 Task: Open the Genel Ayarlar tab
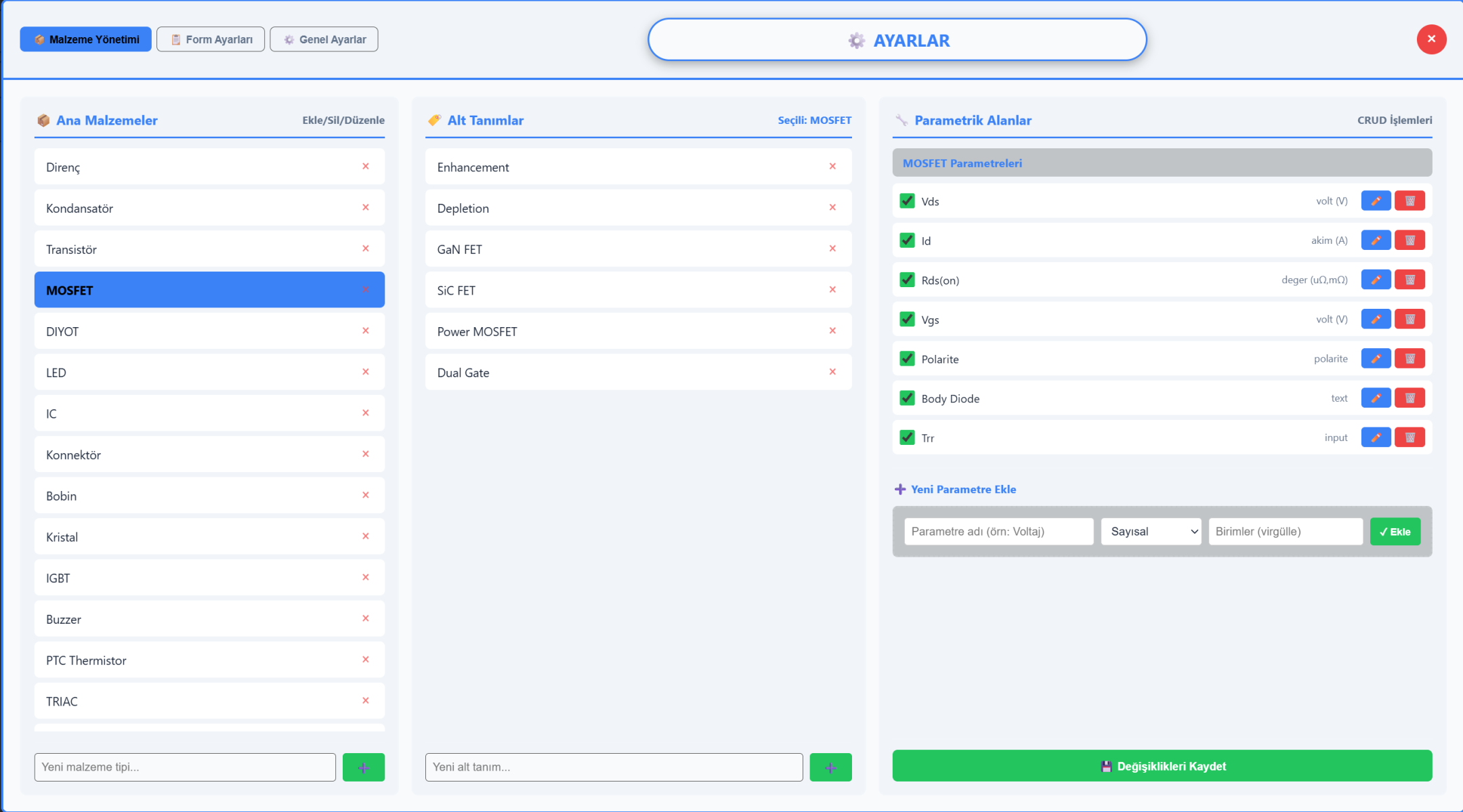point(324,39)
